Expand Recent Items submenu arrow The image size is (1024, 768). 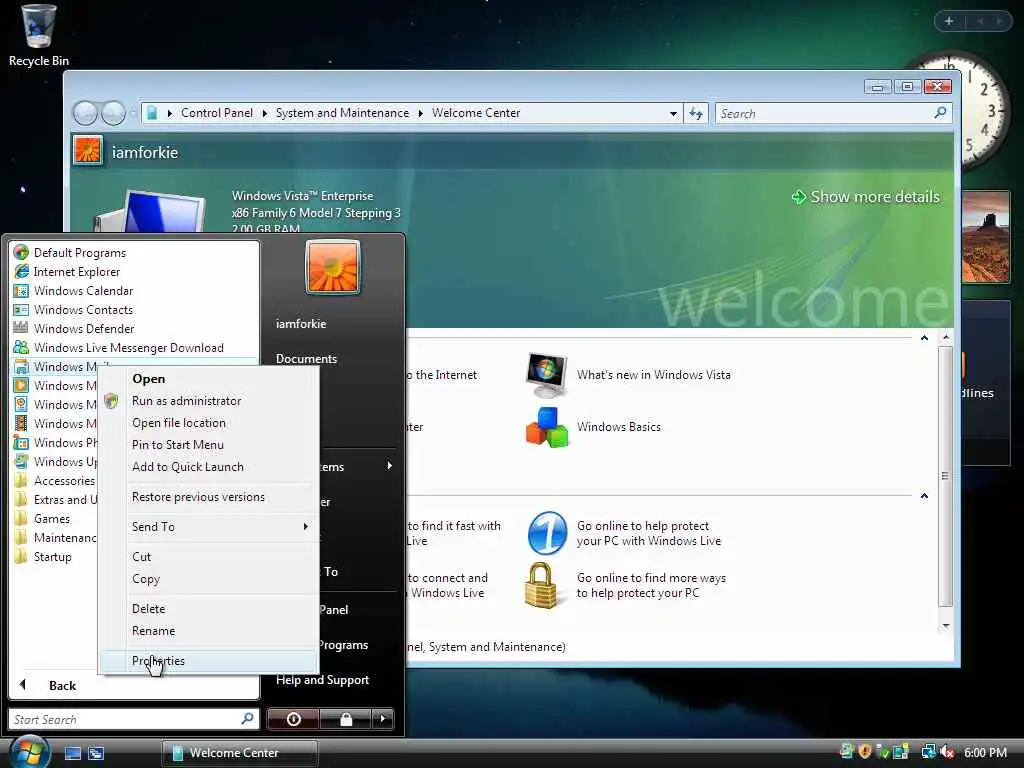click(389, 466)
